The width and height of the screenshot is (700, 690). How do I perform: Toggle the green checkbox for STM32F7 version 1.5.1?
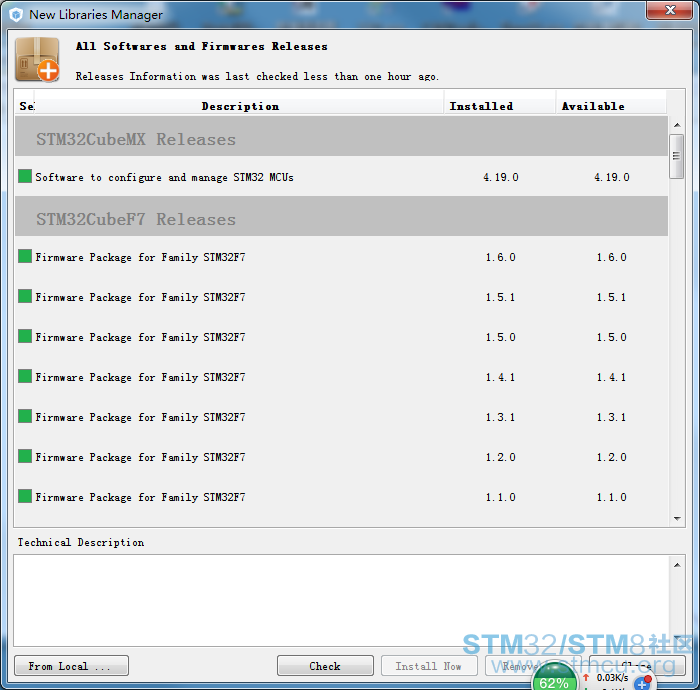(x=25, y=296)
